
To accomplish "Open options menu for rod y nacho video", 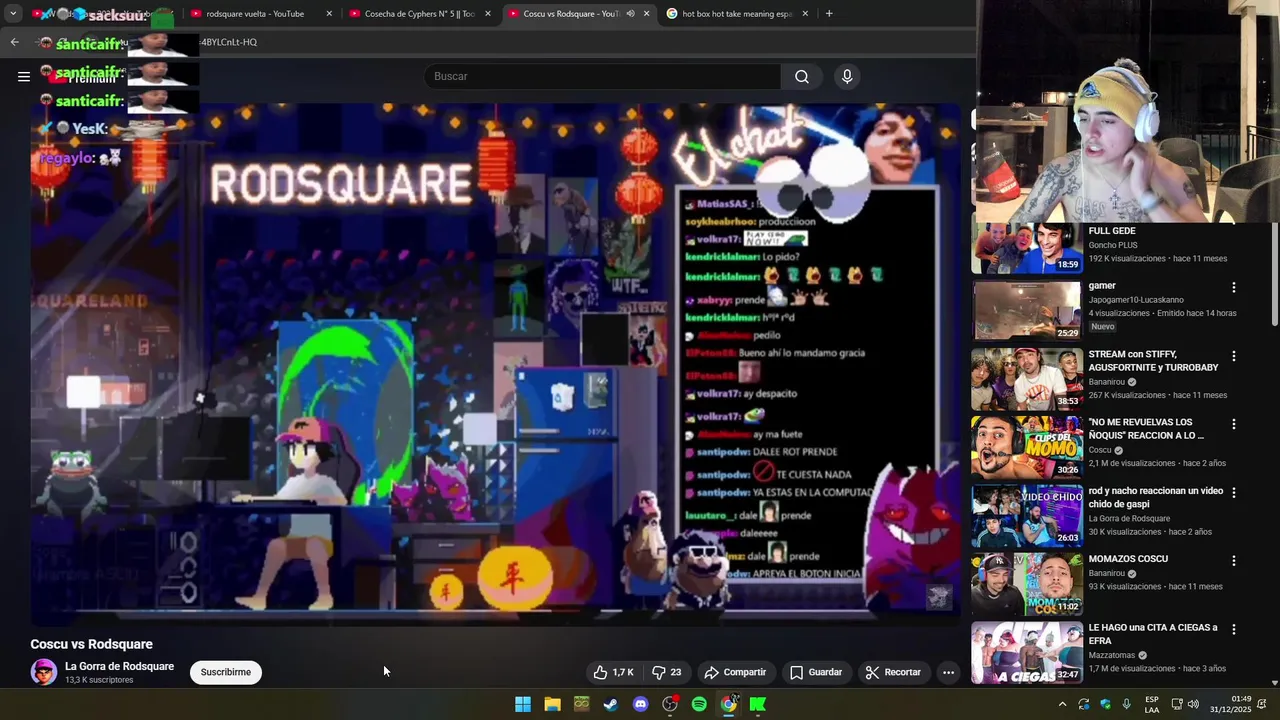I will click(x=1233, y=493).
